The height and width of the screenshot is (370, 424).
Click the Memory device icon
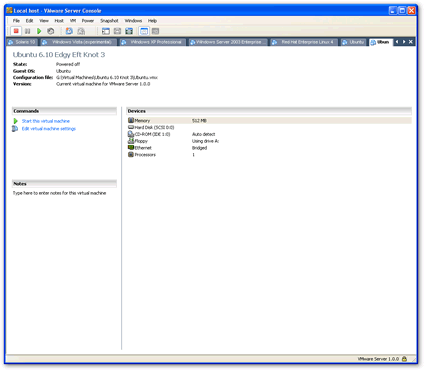tap(131, 120)
